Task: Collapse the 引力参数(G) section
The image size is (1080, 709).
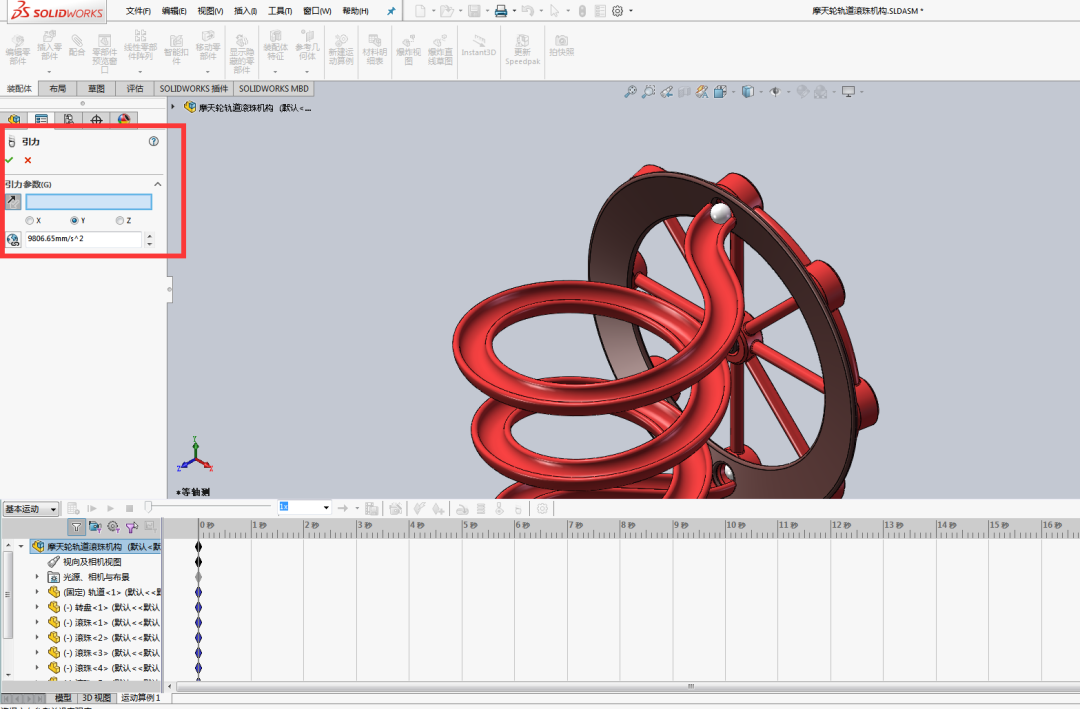Action: click(x=158, y=184)
